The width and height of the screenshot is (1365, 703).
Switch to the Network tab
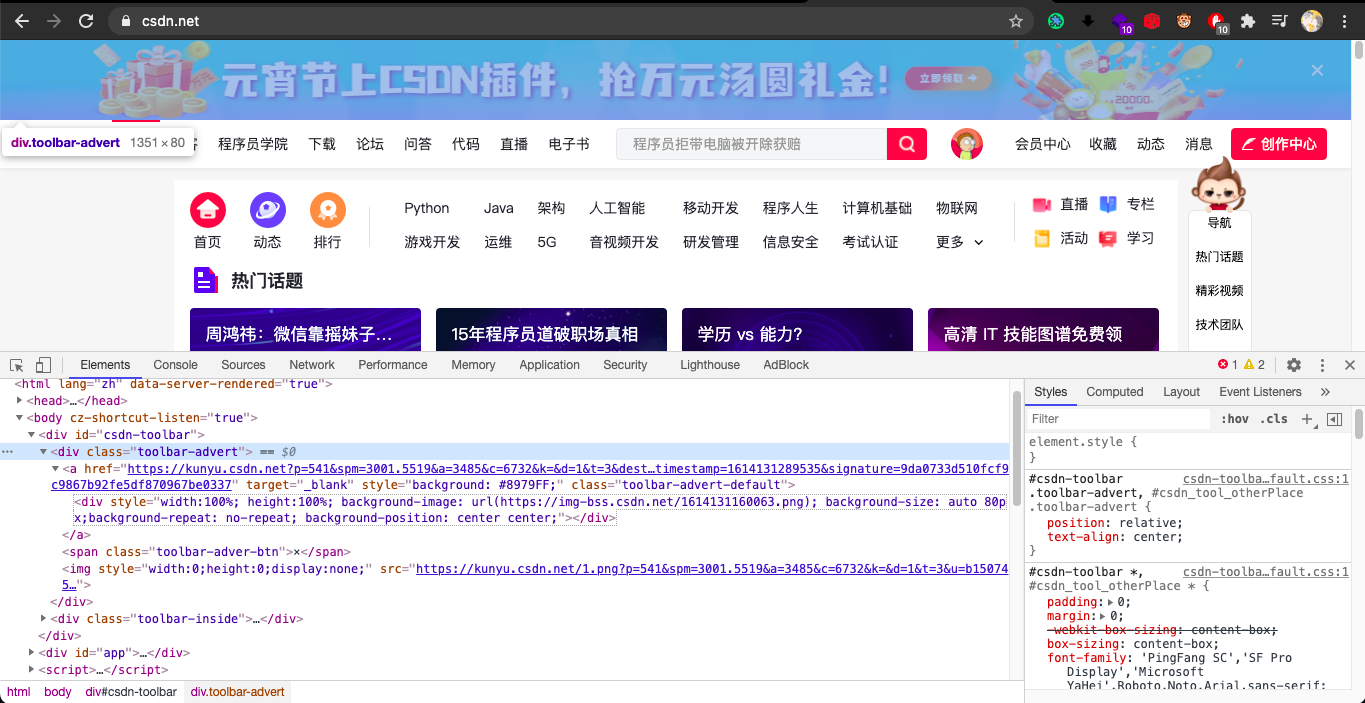pyautogui.click(x=312, y=365)
